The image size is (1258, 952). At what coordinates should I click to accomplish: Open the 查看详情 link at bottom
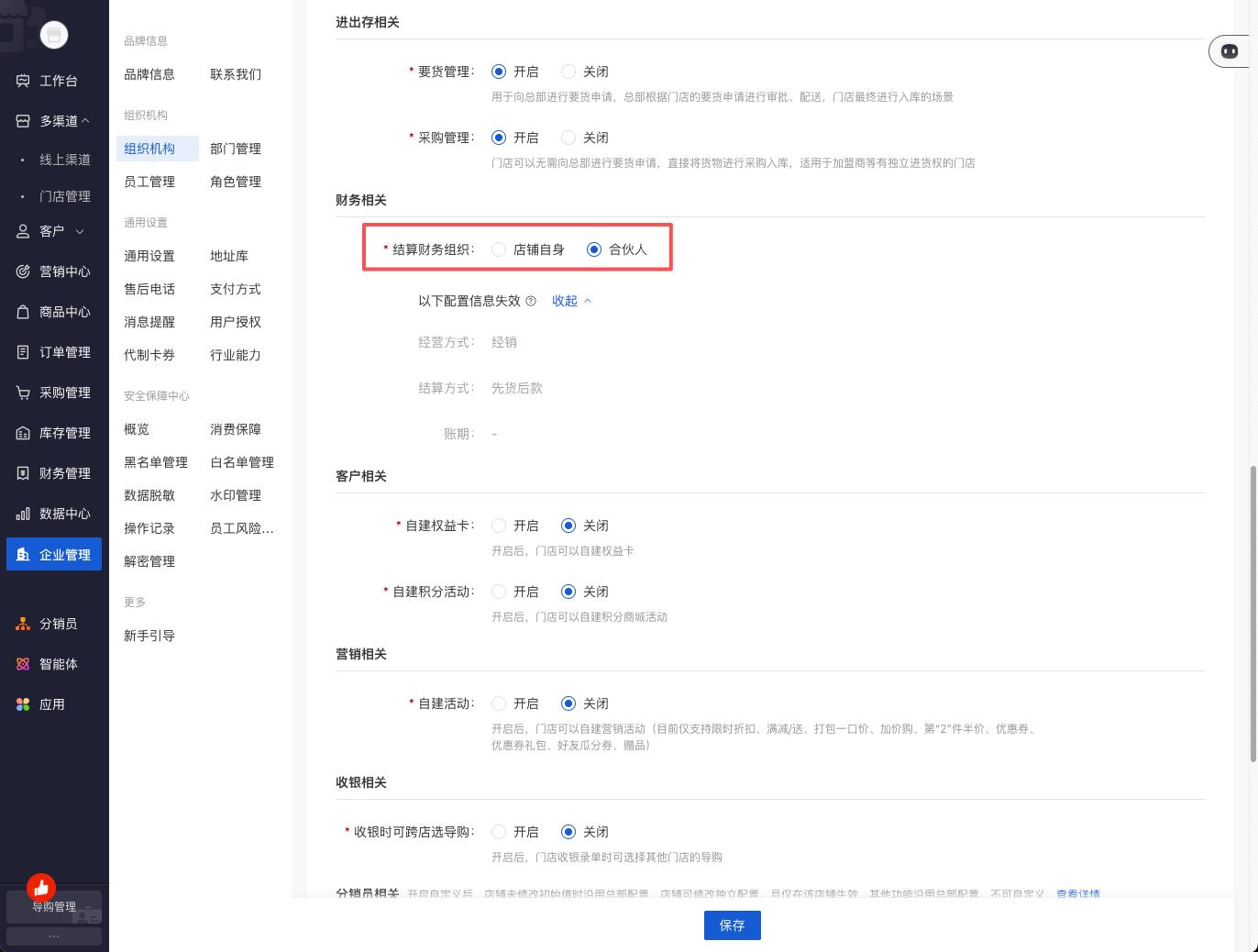[x=1077, y=893]
